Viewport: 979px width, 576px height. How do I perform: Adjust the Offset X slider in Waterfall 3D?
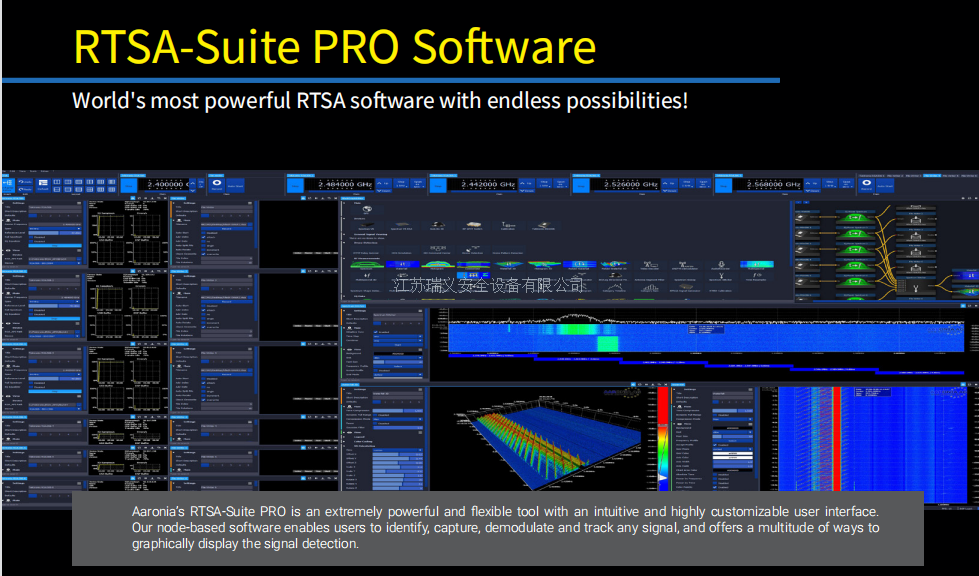(398, 455)
